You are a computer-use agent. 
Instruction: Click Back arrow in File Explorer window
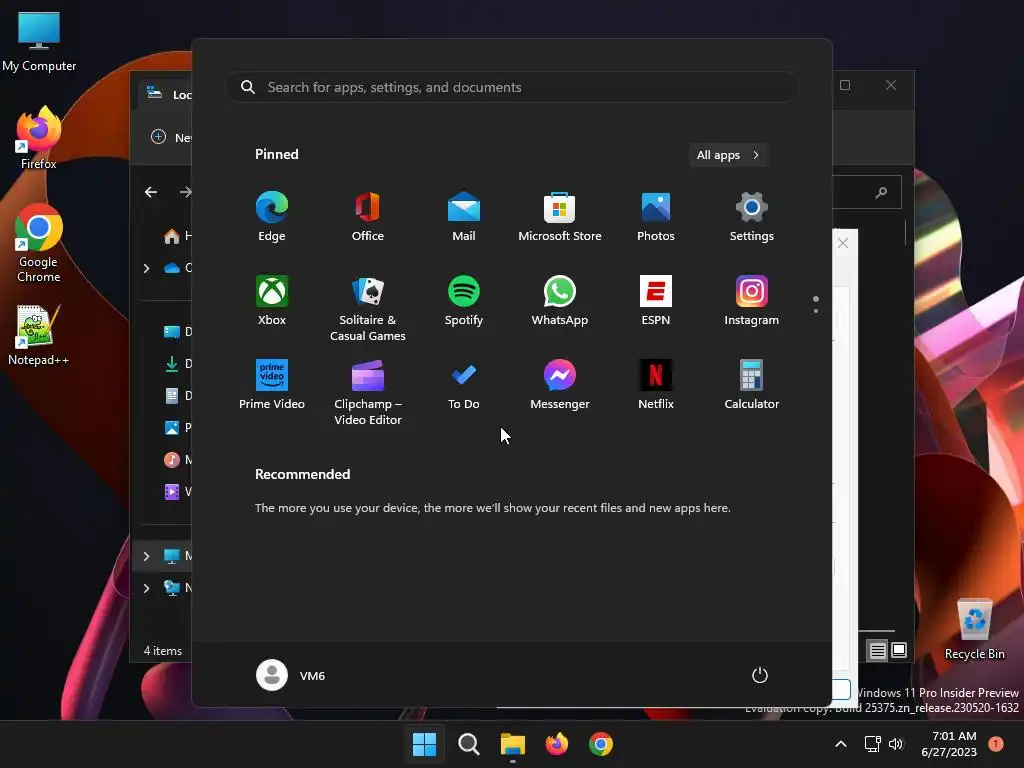tap(151, 192)
